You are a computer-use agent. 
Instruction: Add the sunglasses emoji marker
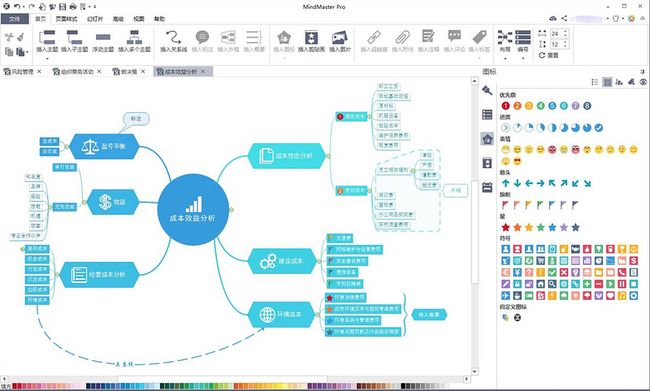point(517,161)
